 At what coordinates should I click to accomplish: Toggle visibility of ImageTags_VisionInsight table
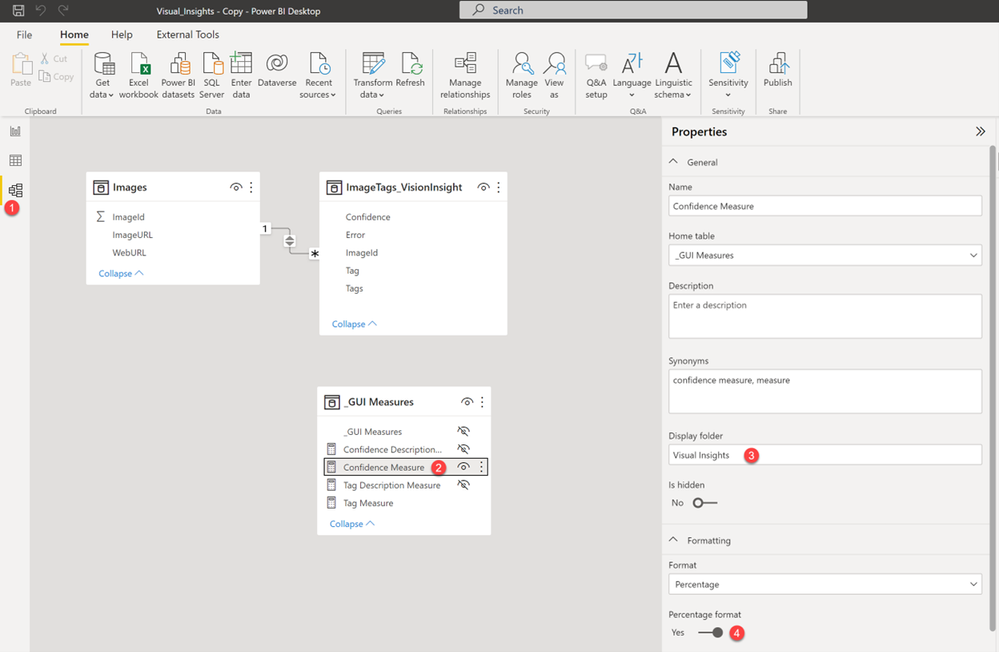pyautogui.click(x=484, y=187)
